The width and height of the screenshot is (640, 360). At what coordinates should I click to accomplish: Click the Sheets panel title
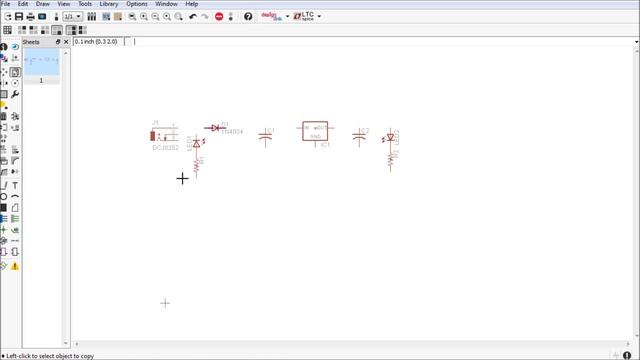coord(31,42)
